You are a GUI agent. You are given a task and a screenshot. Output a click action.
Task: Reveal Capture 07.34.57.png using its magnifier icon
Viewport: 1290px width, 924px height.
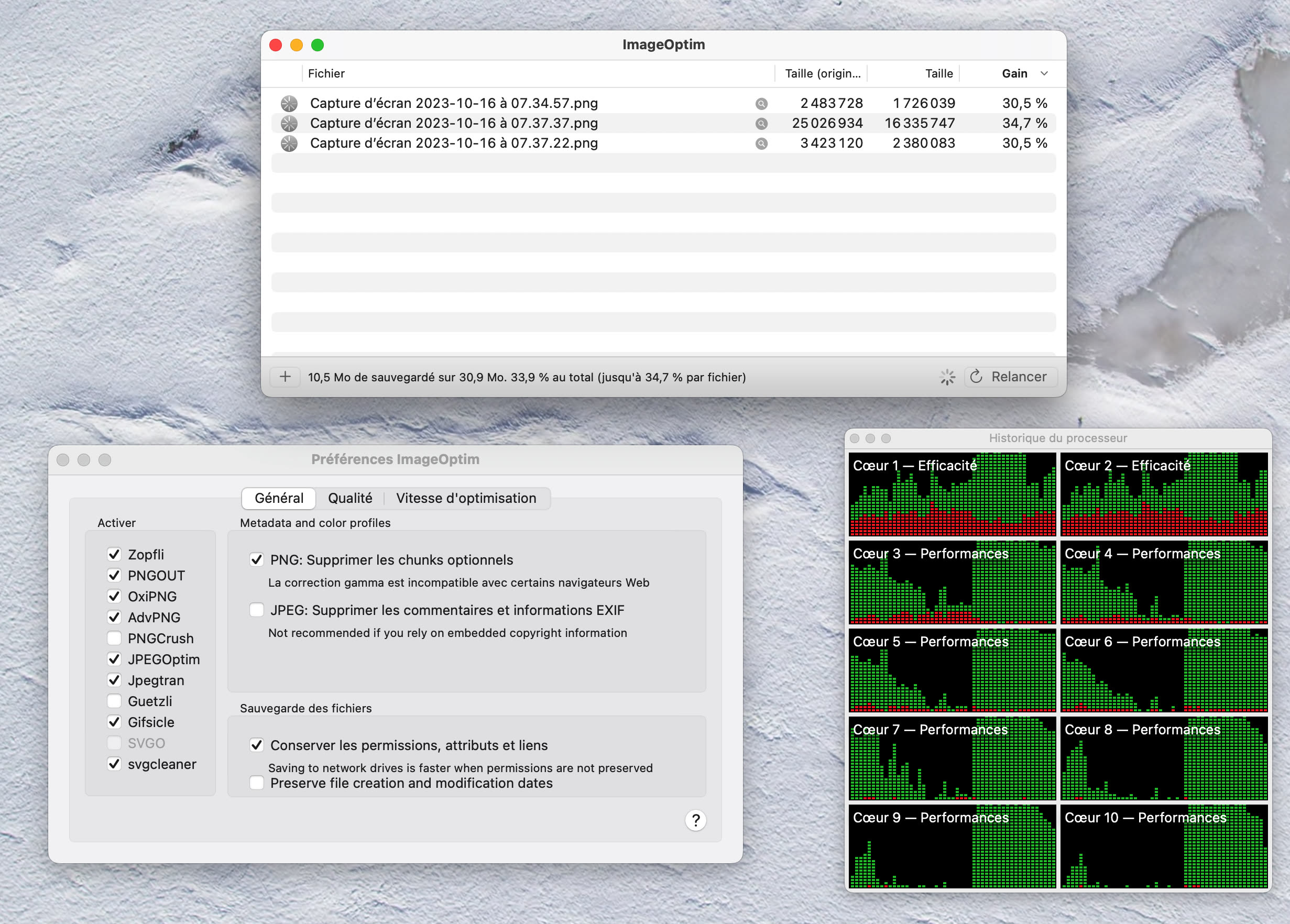point(761,104)
